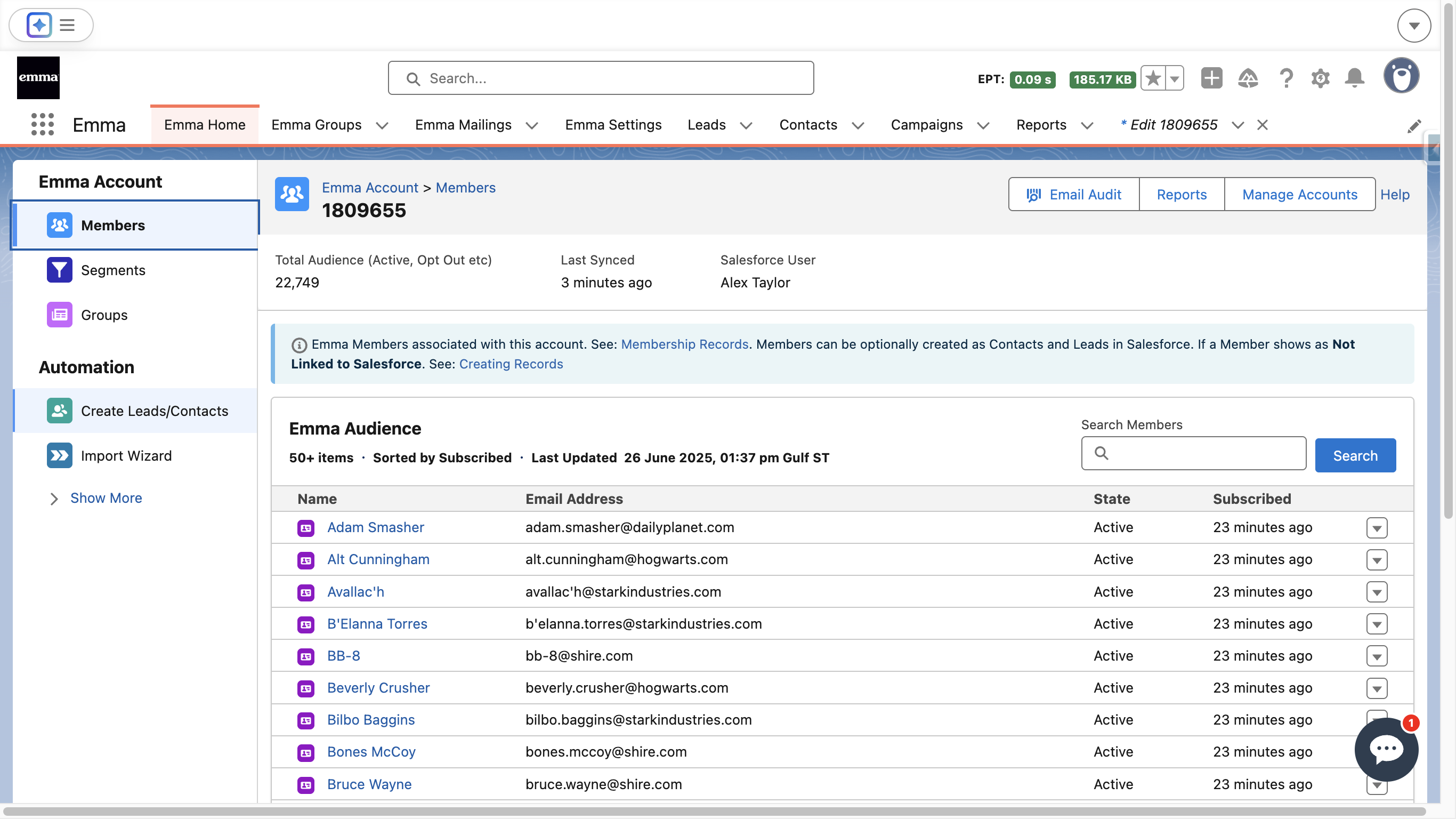Open the setup gear icon
The image size is (1456, 819).
point(1320,78)
